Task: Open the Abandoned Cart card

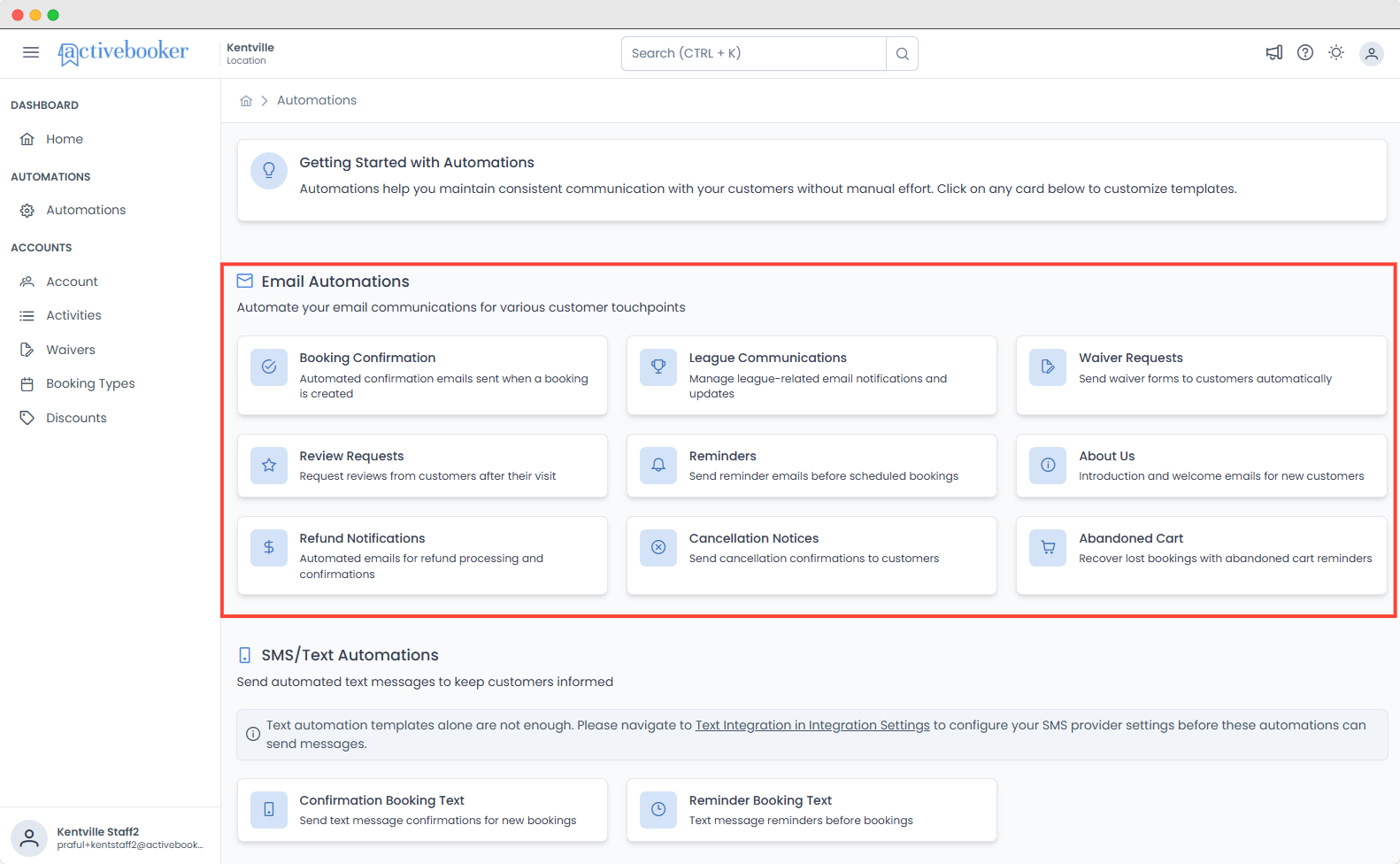Action: [1202, 556]
